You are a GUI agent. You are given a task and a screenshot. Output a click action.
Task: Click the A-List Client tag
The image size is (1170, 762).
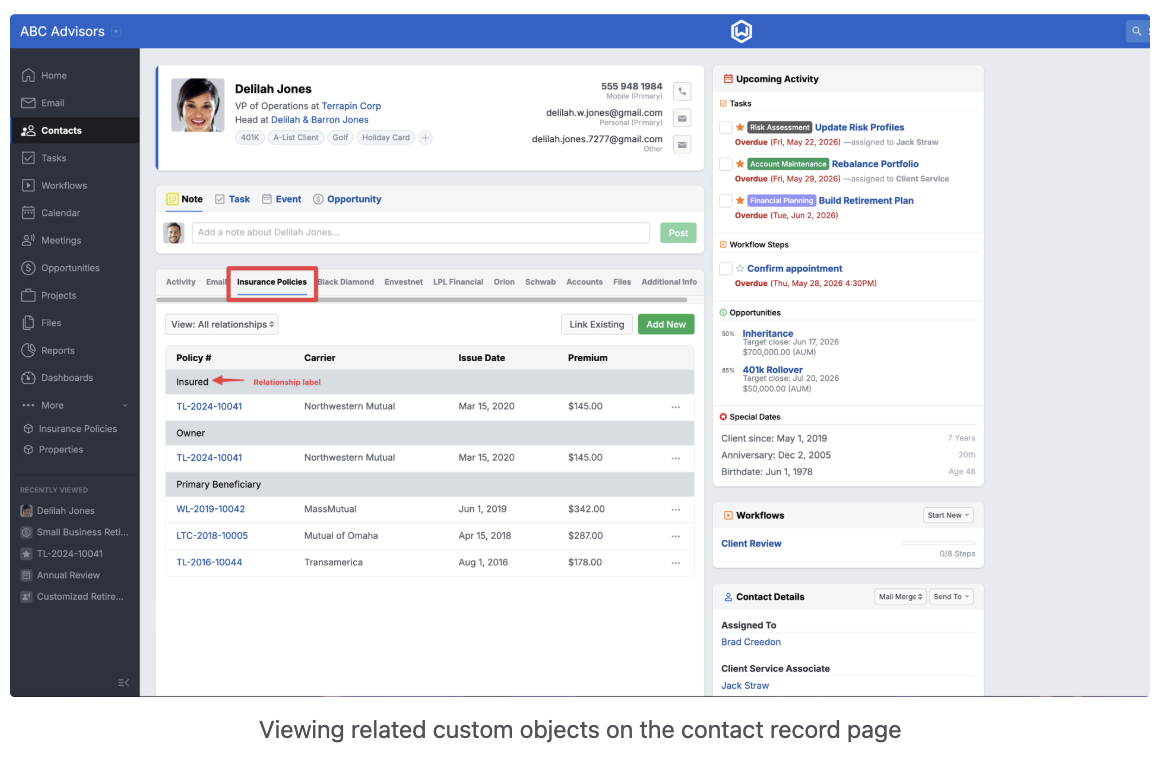(x=296, y=137)
